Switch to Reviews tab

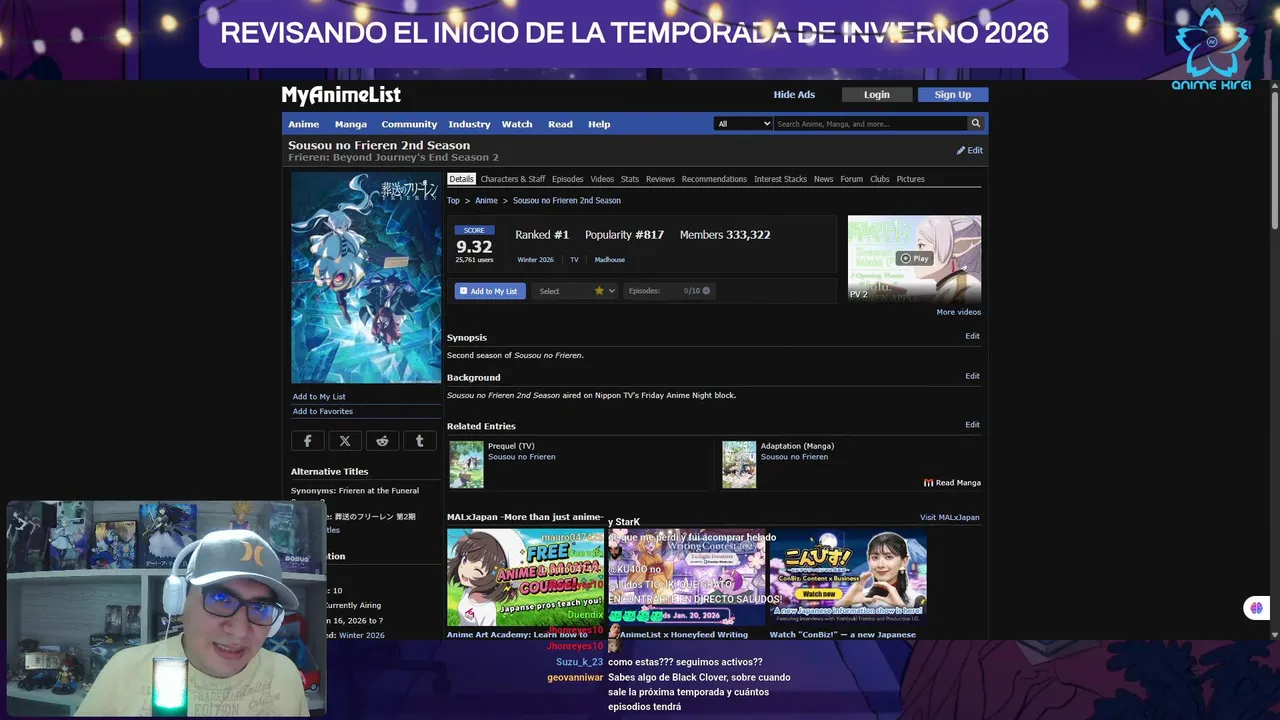pos(660,179)
